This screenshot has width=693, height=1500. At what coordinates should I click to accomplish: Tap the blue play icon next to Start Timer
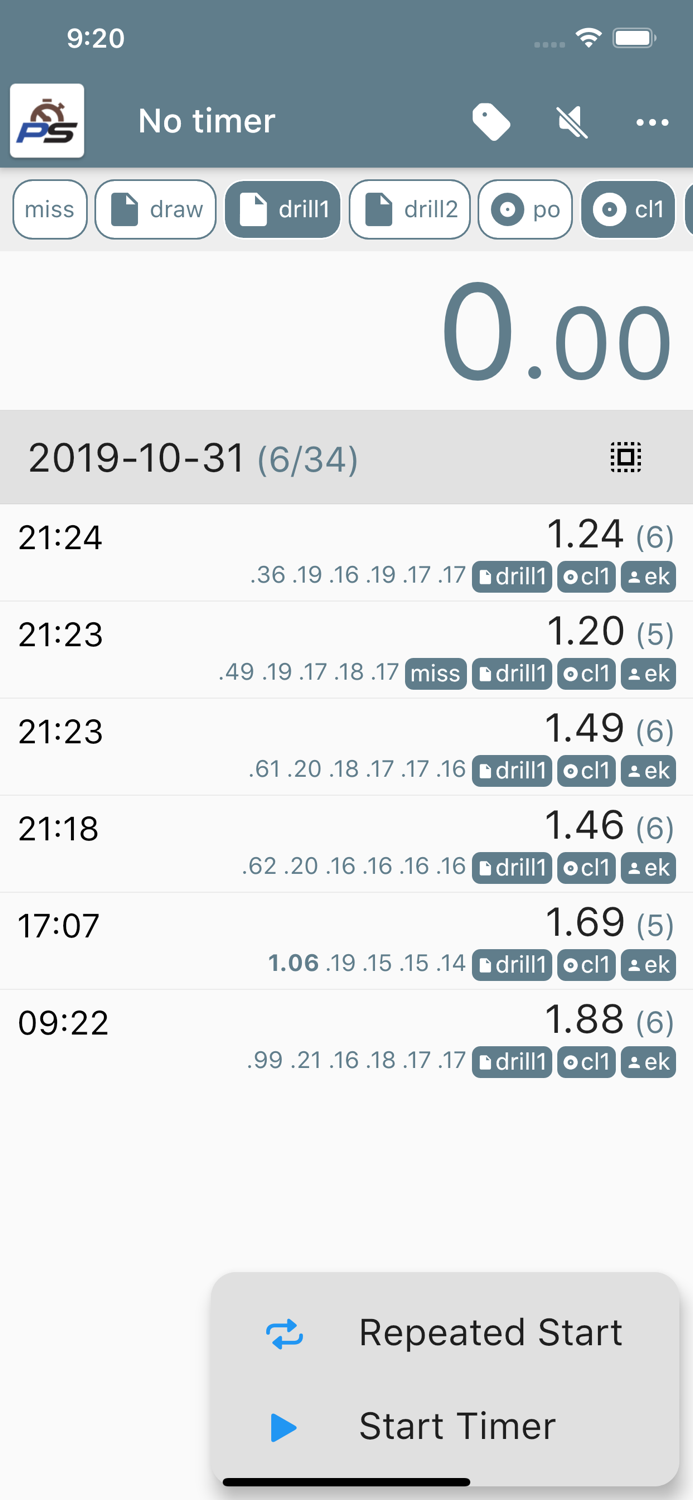(283, 1426)
